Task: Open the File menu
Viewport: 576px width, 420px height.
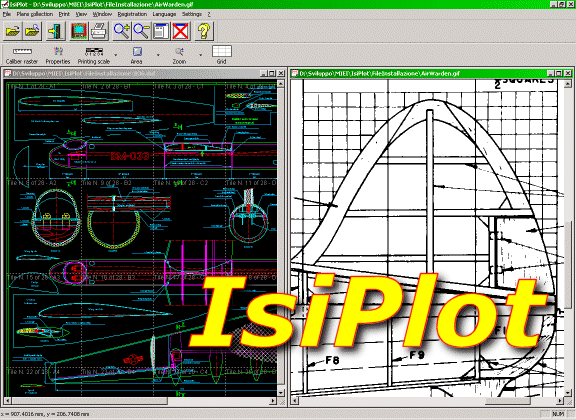Action: tap(7, 14)
